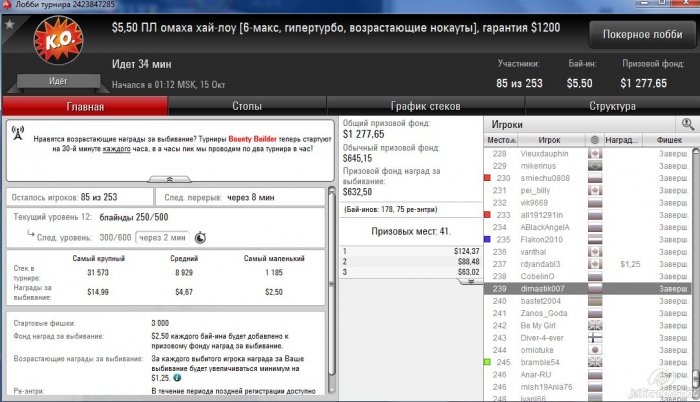The height and width of the screenshot is (402, 700).
Task: Click the red note tag for smiechu0808
Action: tap(488, 178)
